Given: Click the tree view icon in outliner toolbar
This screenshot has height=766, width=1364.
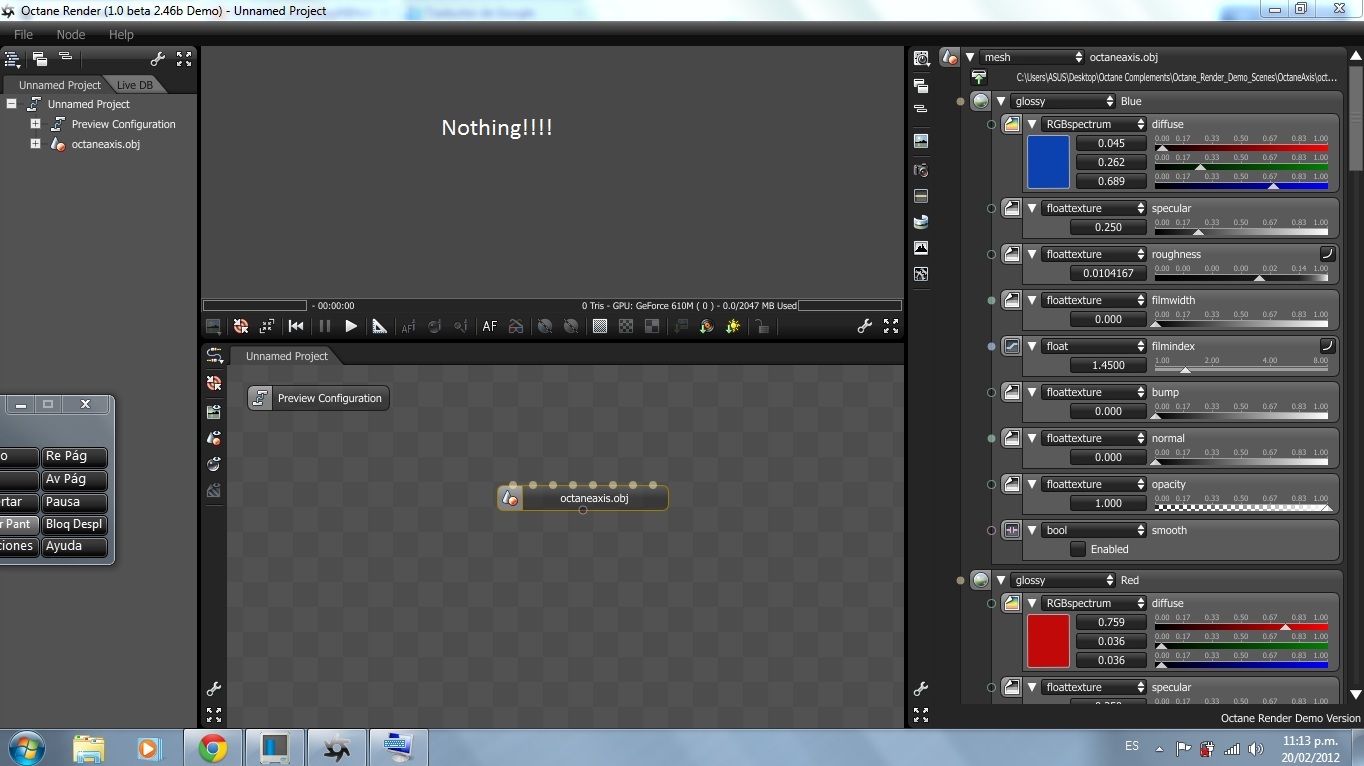Looking at the screenshot, I should pos(13,59).
